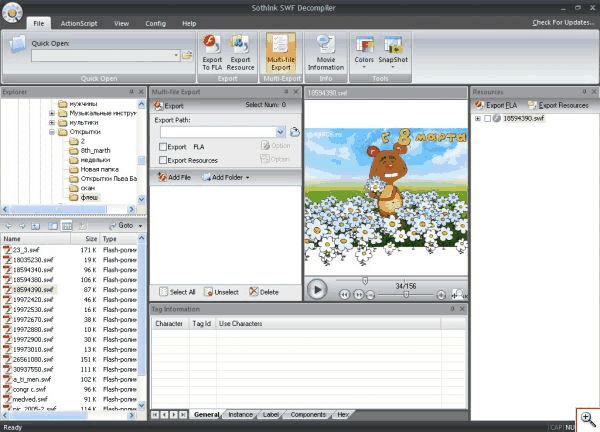Switch to the Instance tab

click(x=240, y=414)
